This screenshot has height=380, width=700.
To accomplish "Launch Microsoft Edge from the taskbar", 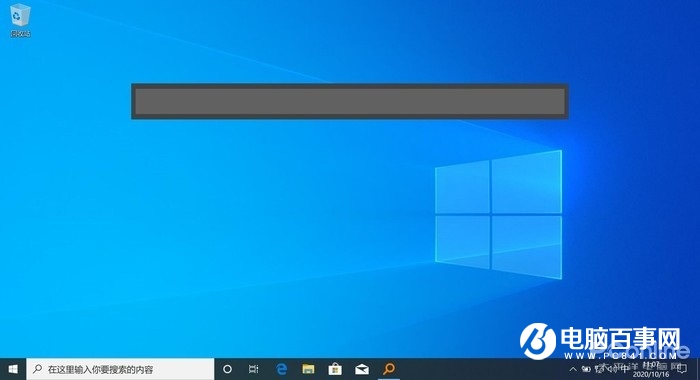I will coord(281,369).
